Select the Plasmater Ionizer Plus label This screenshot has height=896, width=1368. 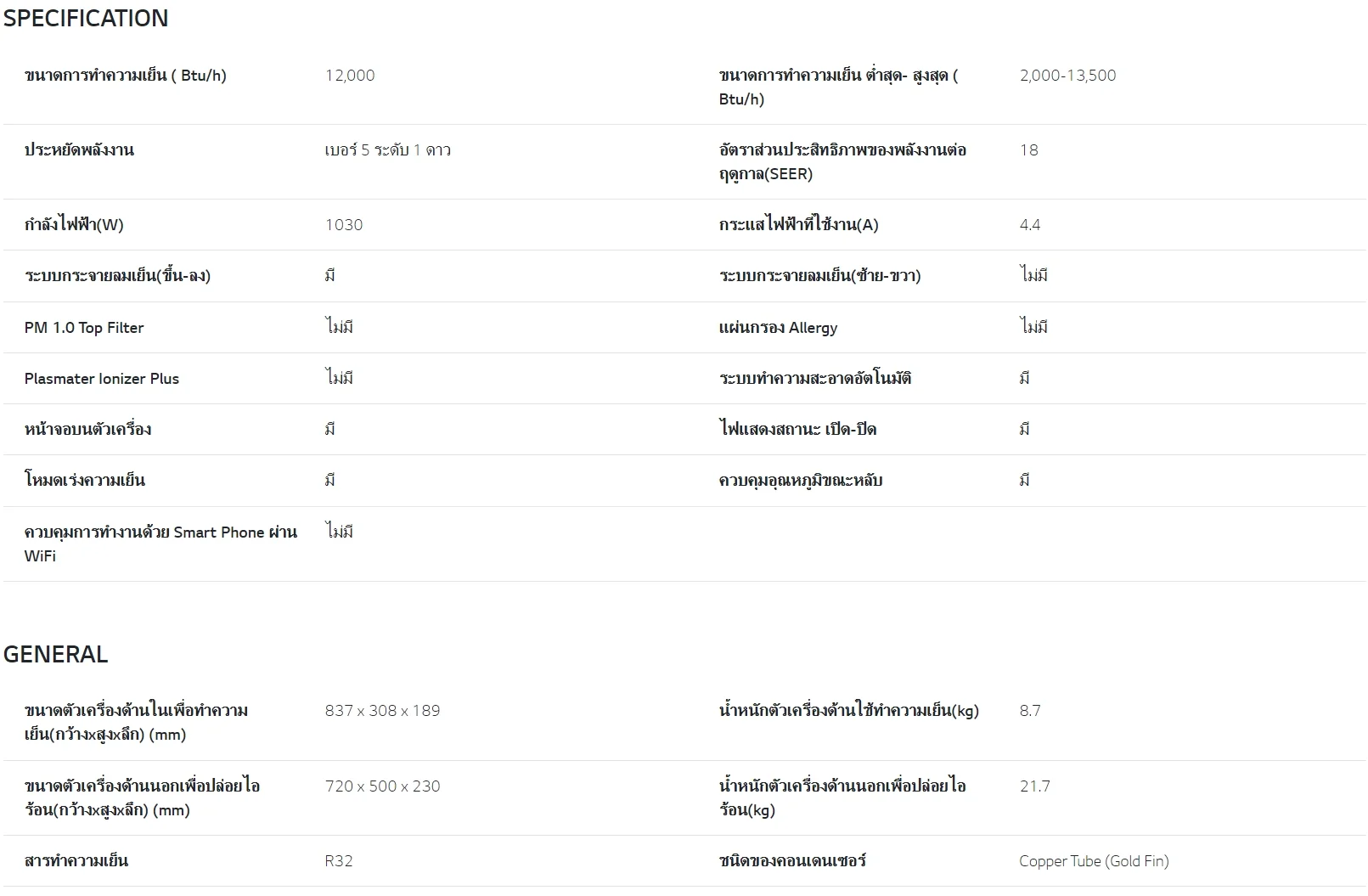(x=102, y=378)
